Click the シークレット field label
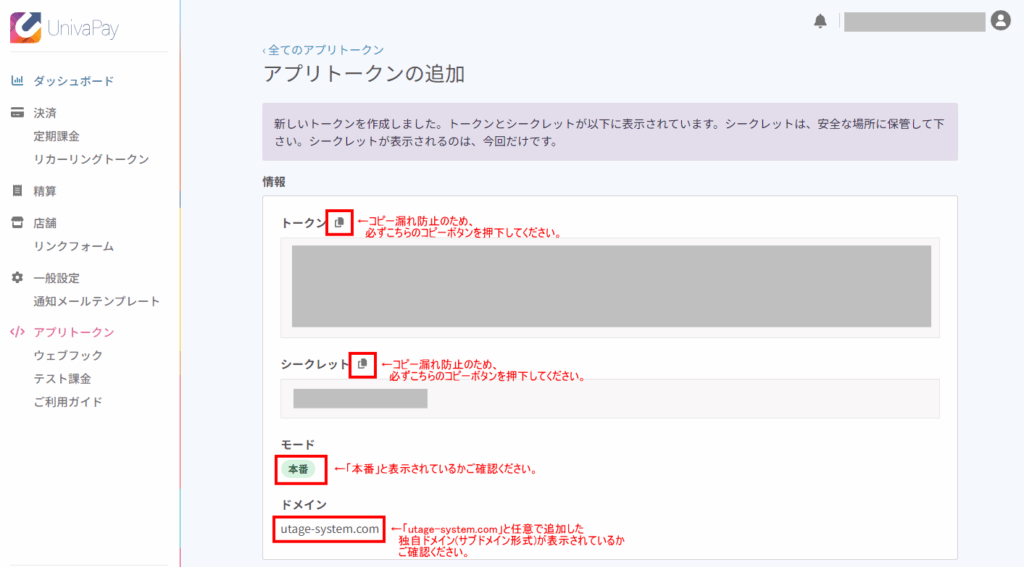This screenshot has width=1024, height=567. pyautogui.click(x=315, y=364)
